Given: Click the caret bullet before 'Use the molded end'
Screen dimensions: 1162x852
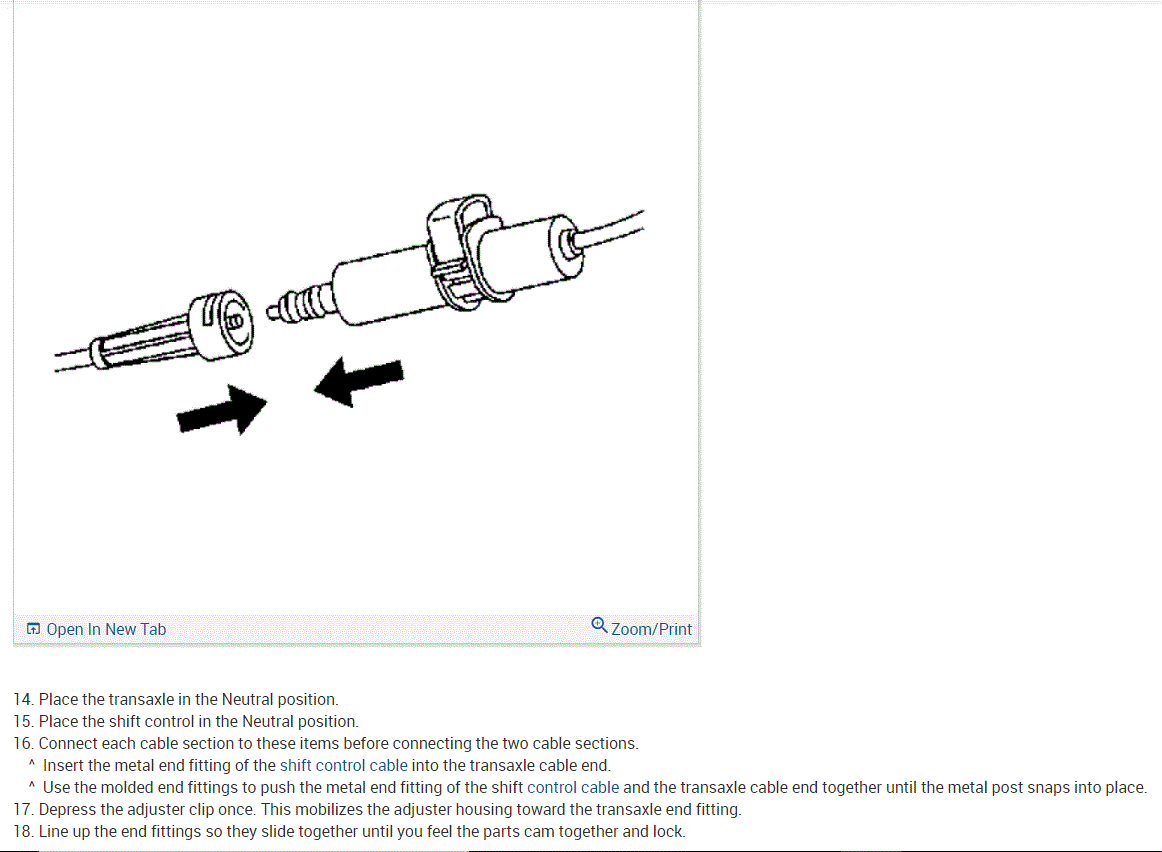Looking at the screenshot, I should click(x=32, y=785).
